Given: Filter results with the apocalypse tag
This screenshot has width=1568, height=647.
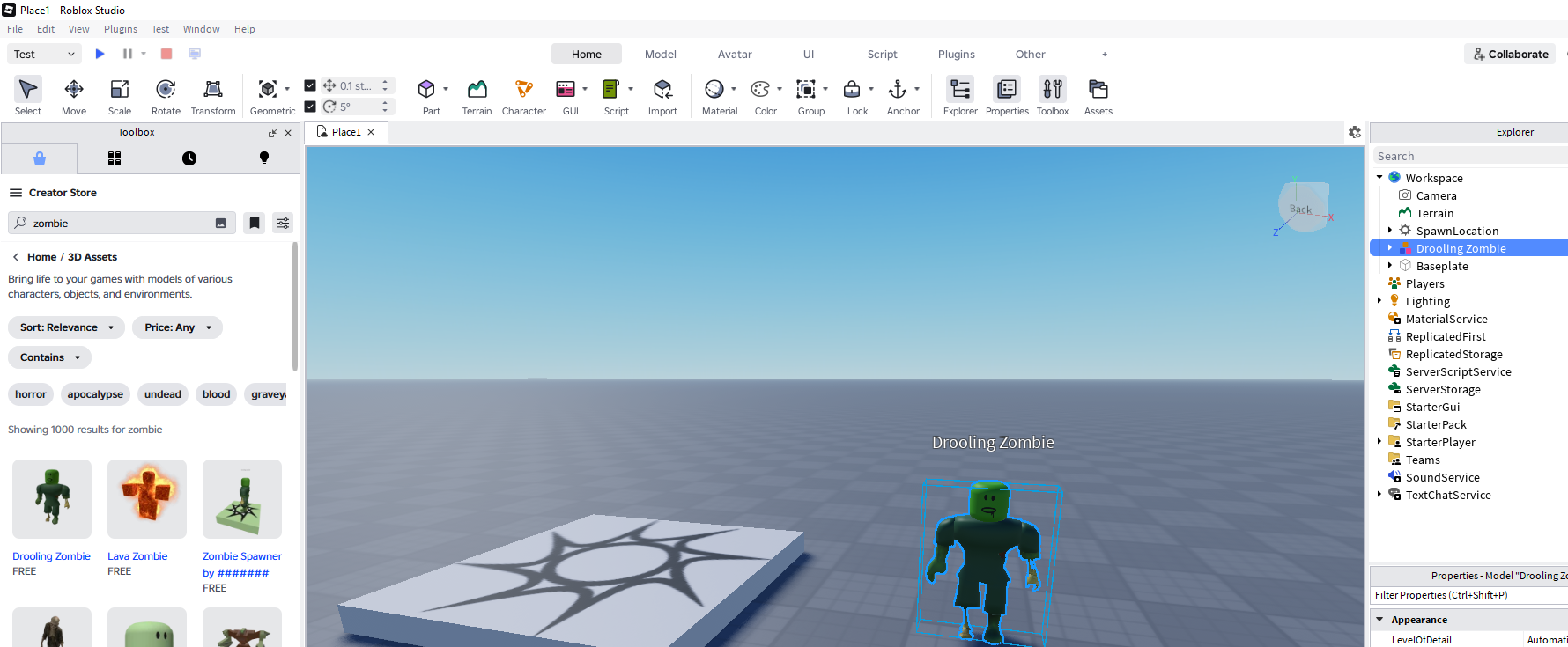Looking at the screenshot, I should pyautogui.click(x=95, y=394).
